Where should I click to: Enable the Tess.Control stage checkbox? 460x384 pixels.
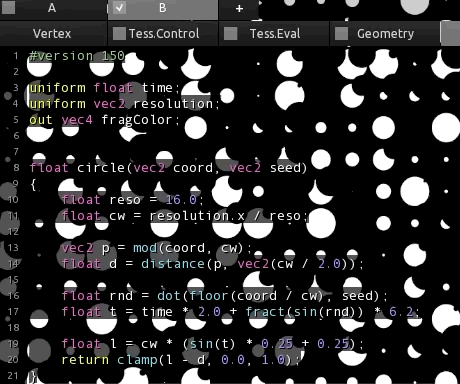tap(119, 34)
